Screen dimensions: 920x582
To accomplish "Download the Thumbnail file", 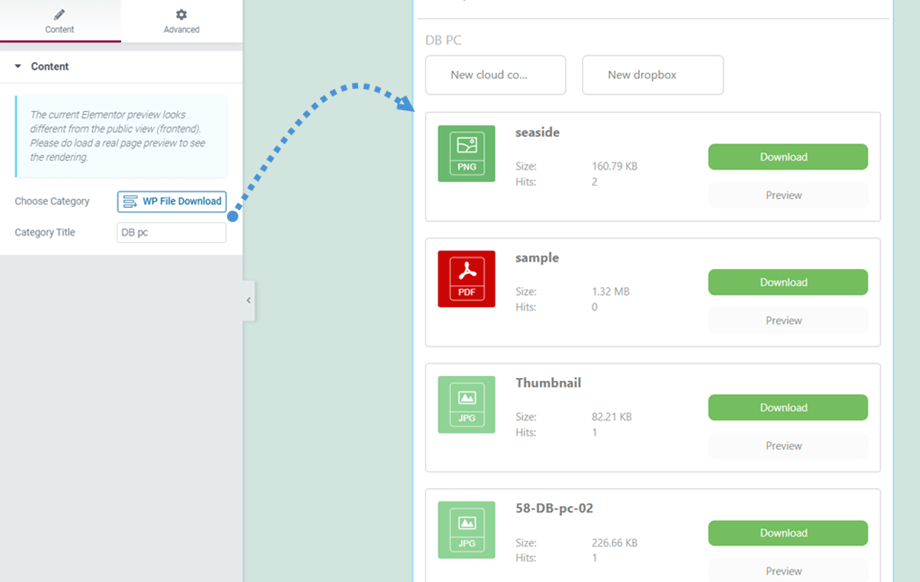I will click(787, 407).
